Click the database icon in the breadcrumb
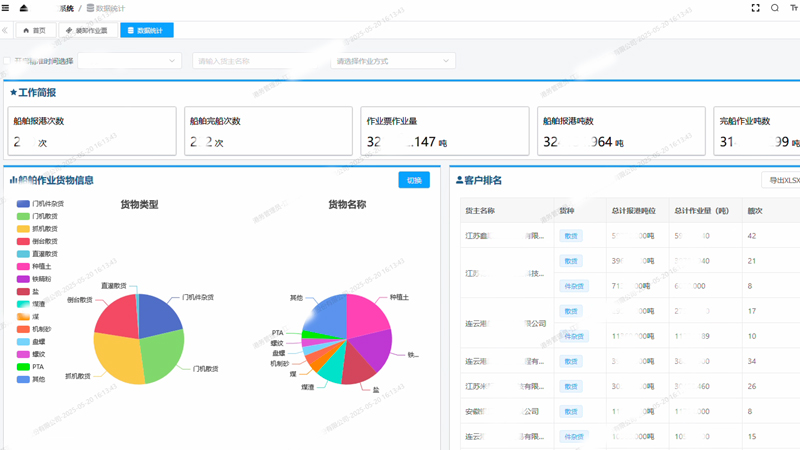 point(90,8)
